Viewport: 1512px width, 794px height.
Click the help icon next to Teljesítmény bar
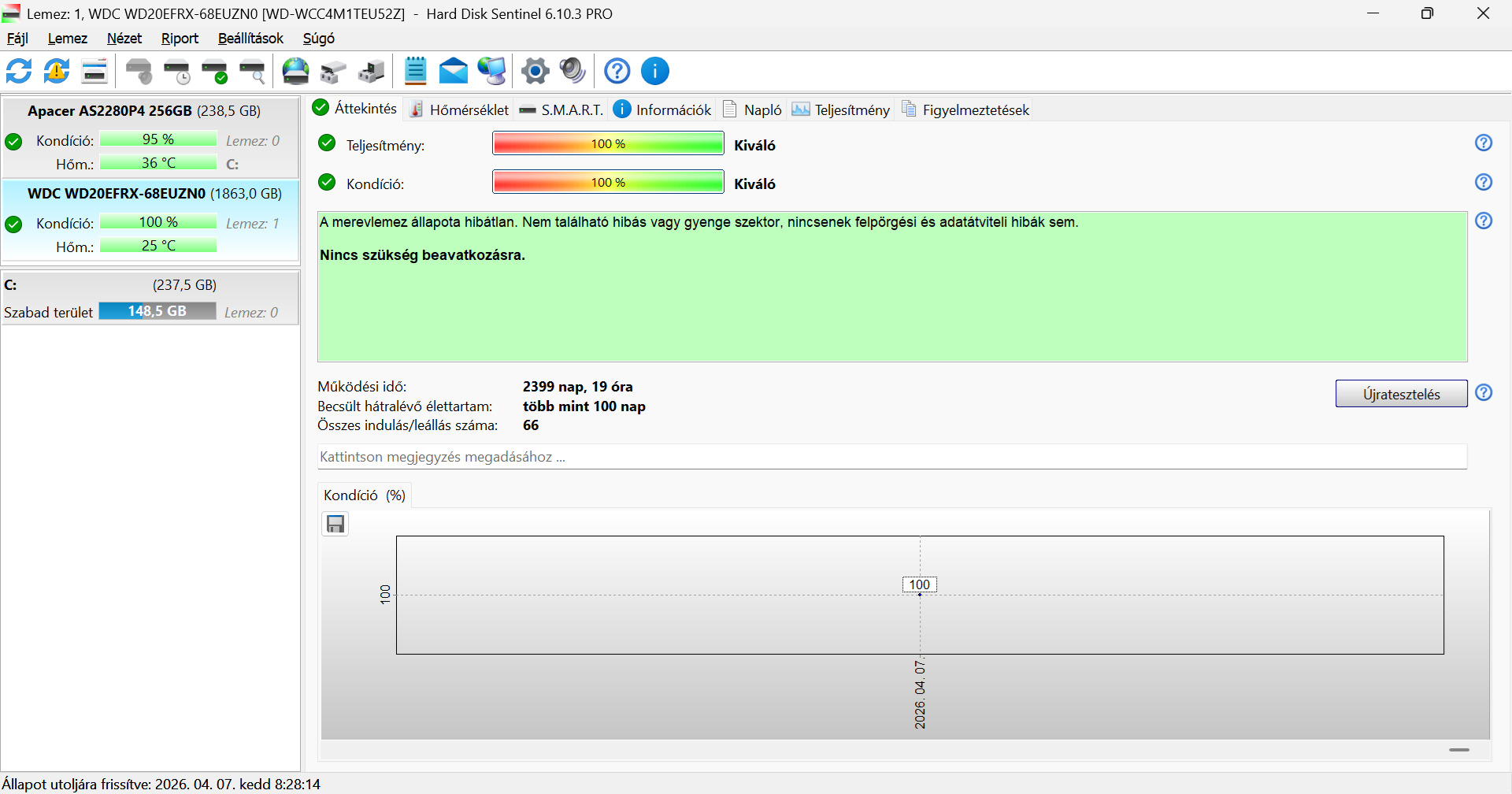[1484, 143]
